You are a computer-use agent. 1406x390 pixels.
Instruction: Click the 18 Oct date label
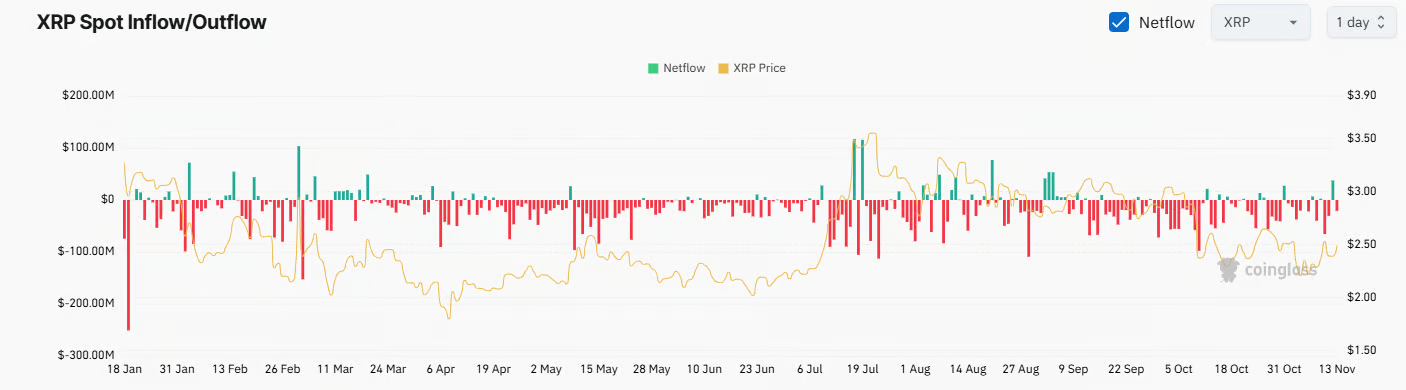coord(1231,369)
